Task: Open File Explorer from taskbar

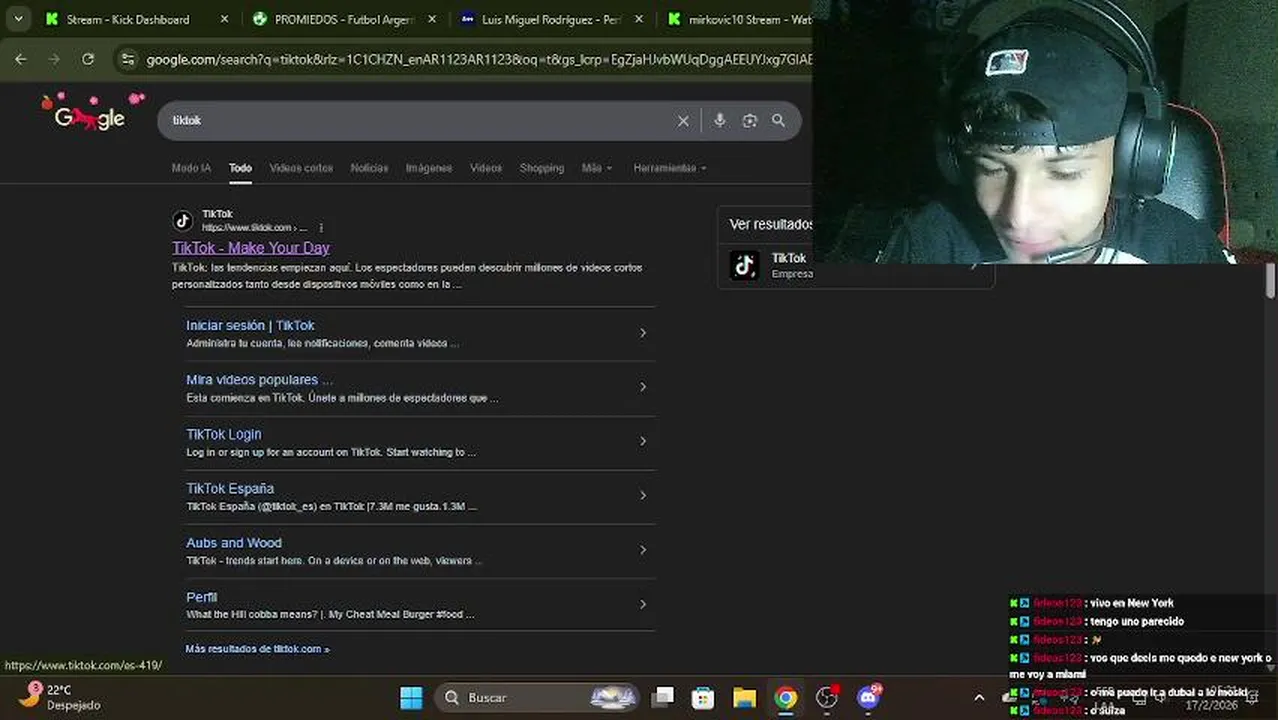Action: pos(744,697)
